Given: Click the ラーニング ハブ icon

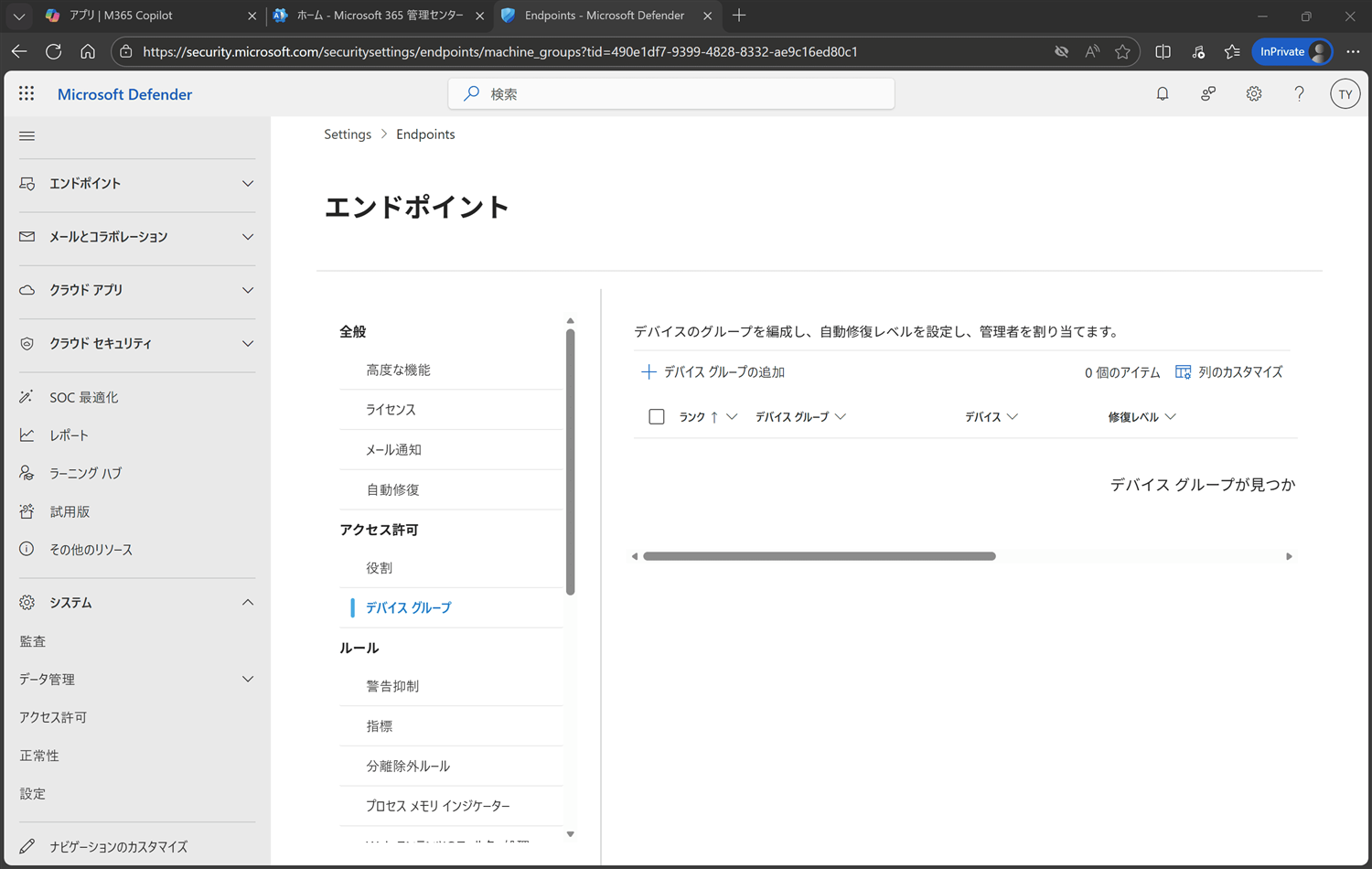Looking at the screenshot, I should [27, 473].
